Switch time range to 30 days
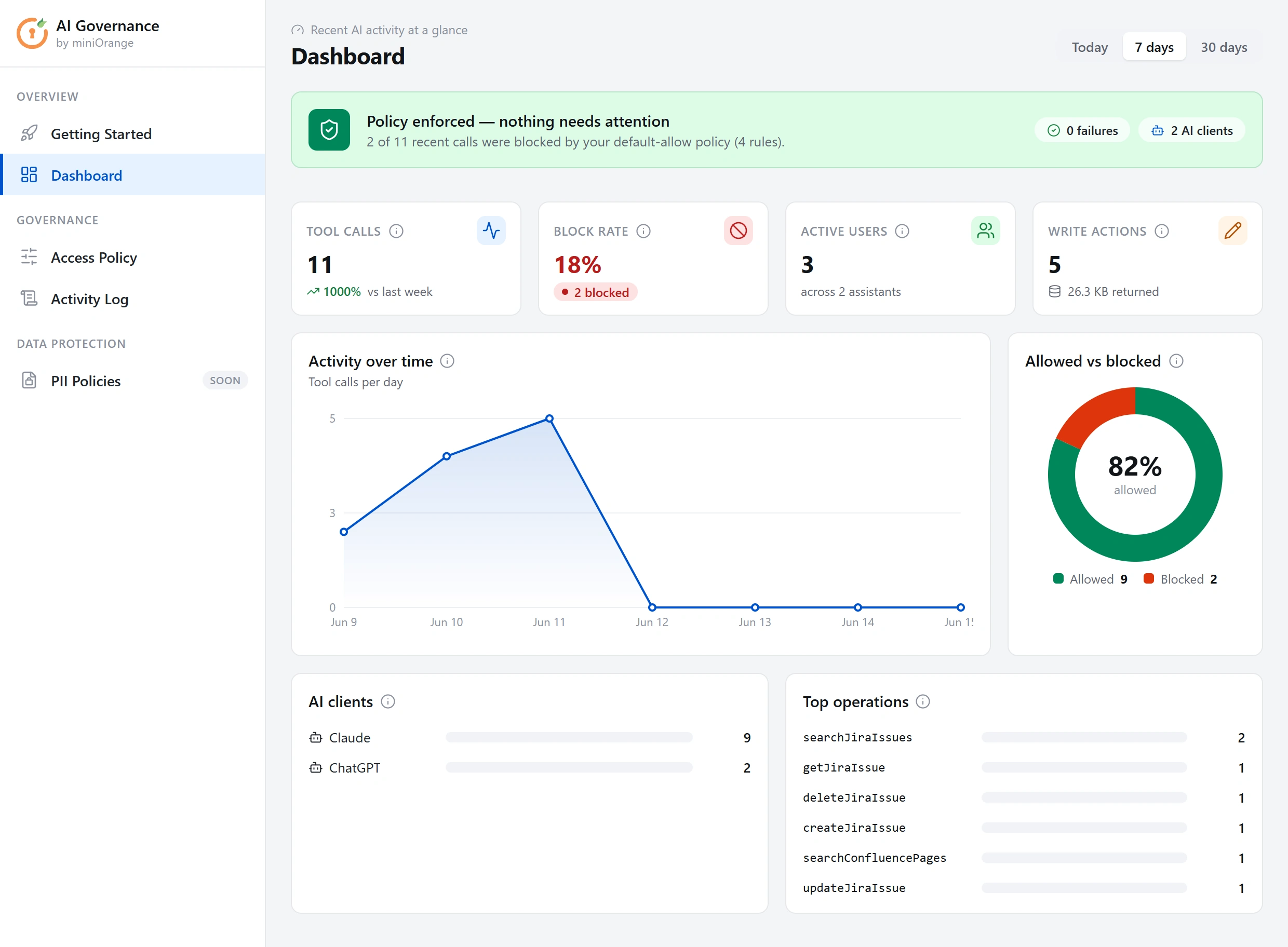 [1224, 47]
